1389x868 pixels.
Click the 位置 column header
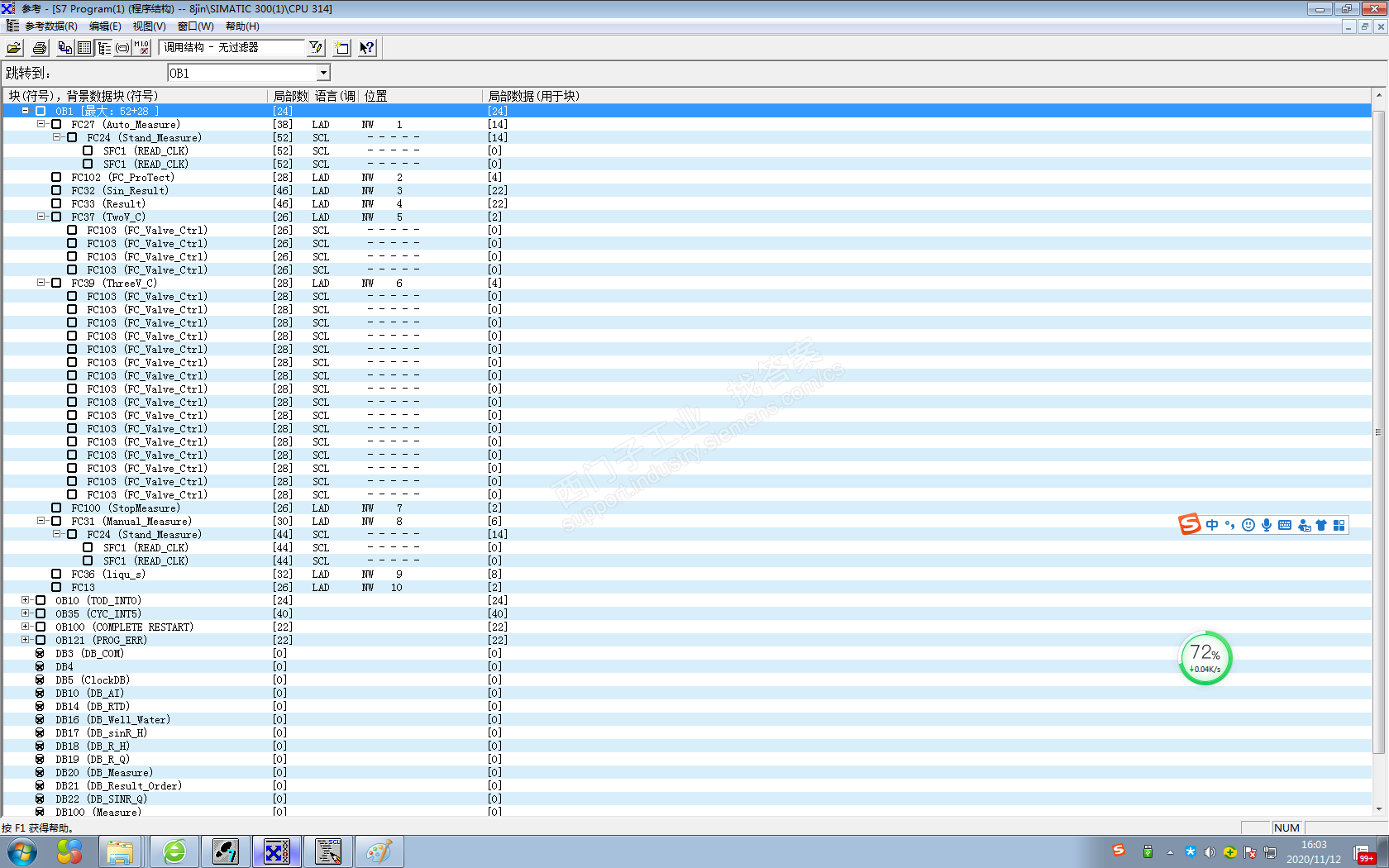pos(420,96)
